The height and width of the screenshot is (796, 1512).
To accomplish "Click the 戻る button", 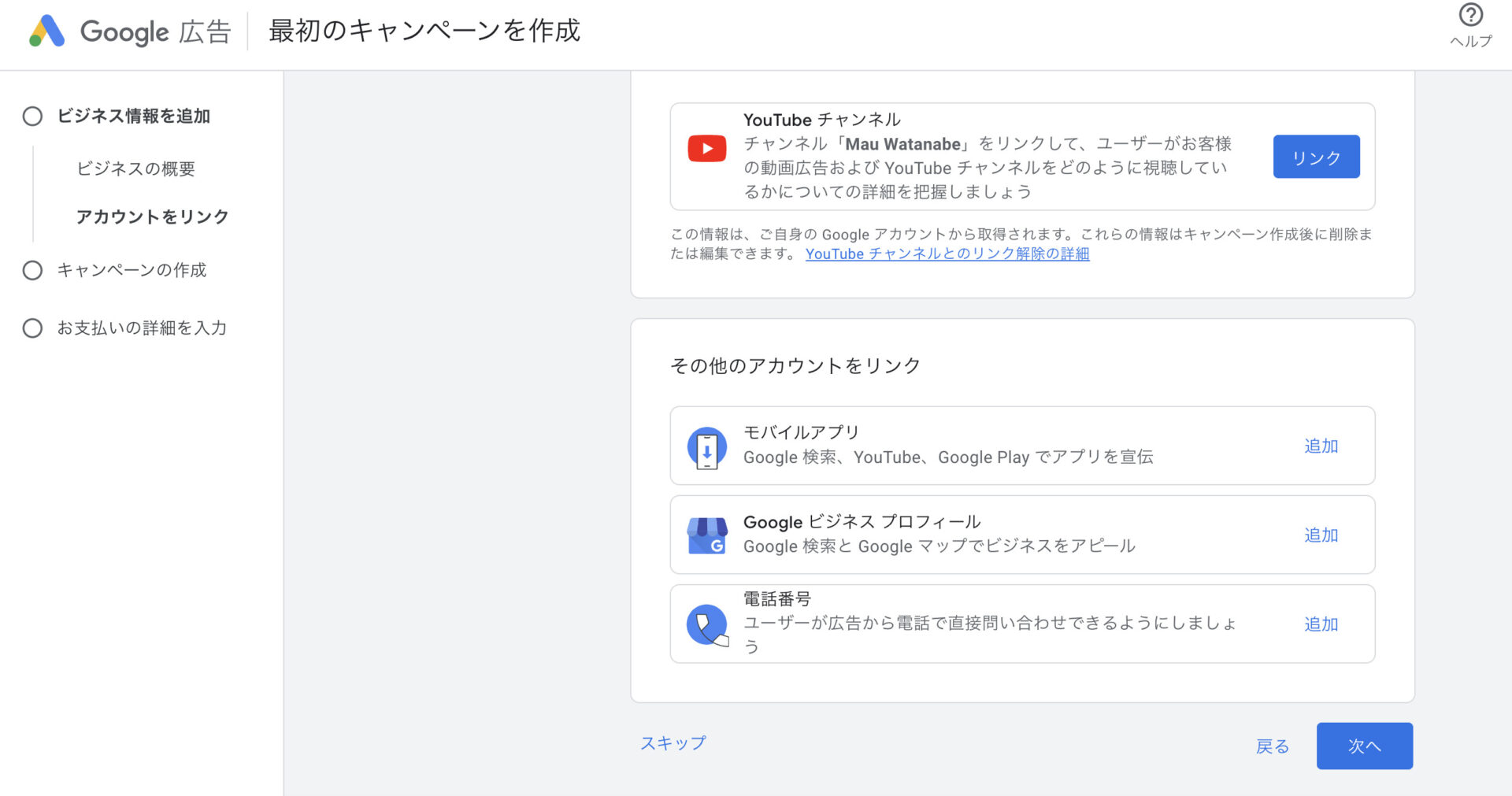I will pyautogui.click(x=1272, y=746).
